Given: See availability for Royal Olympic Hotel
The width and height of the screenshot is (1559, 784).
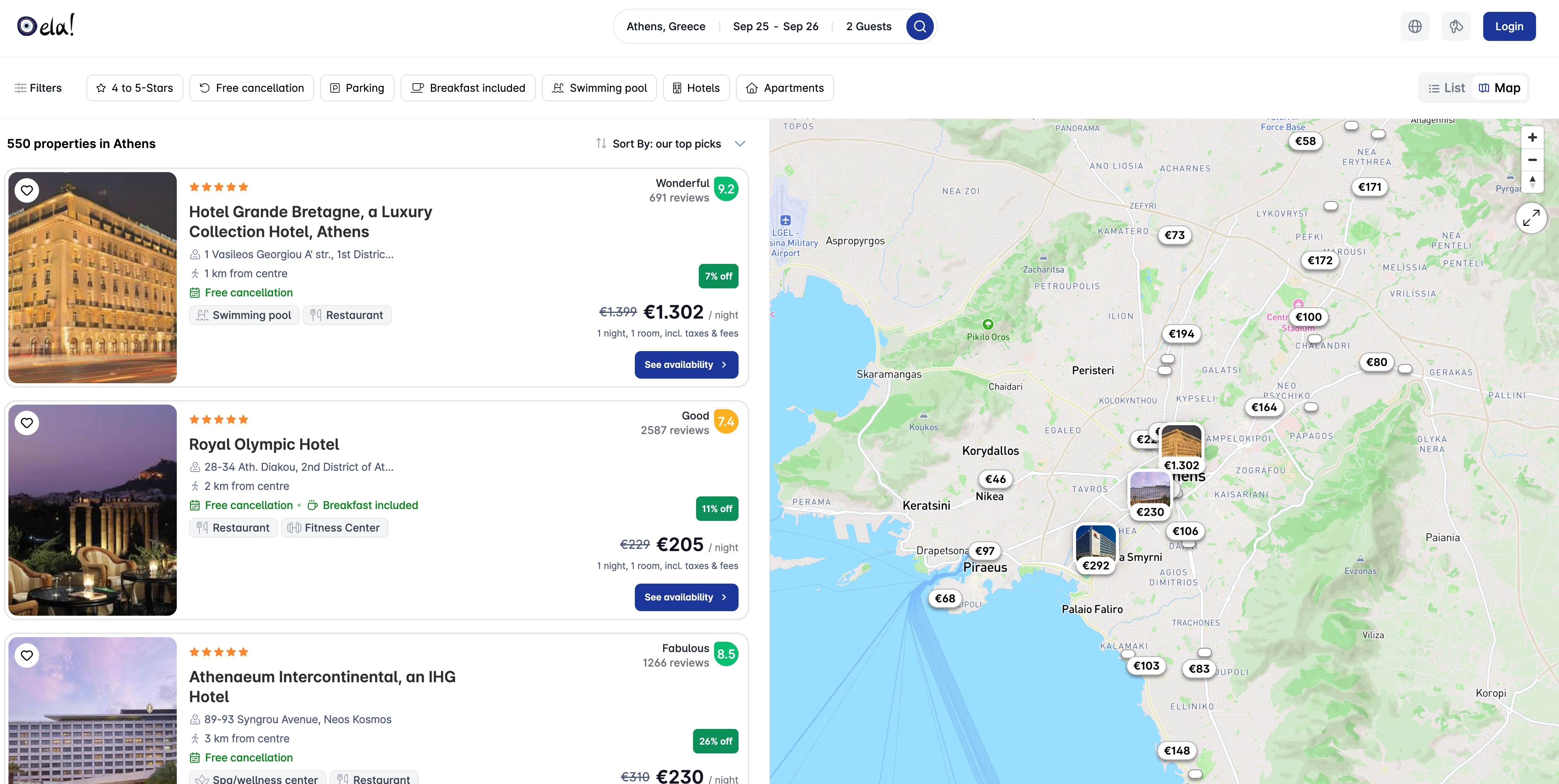Looking at the screenshot, I should pos(686,597).
